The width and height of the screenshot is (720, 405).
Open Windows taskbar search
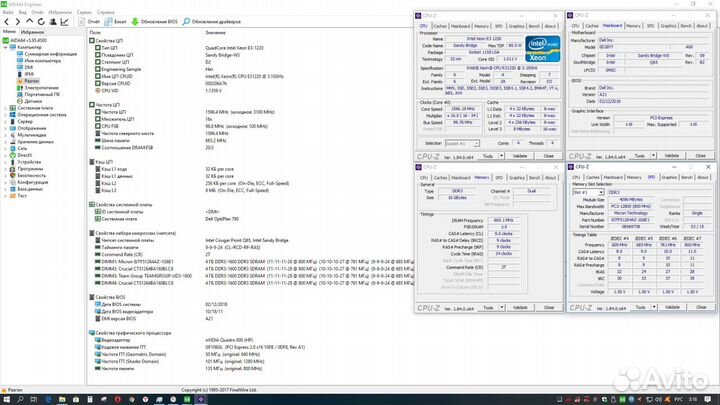click(20, 399)
